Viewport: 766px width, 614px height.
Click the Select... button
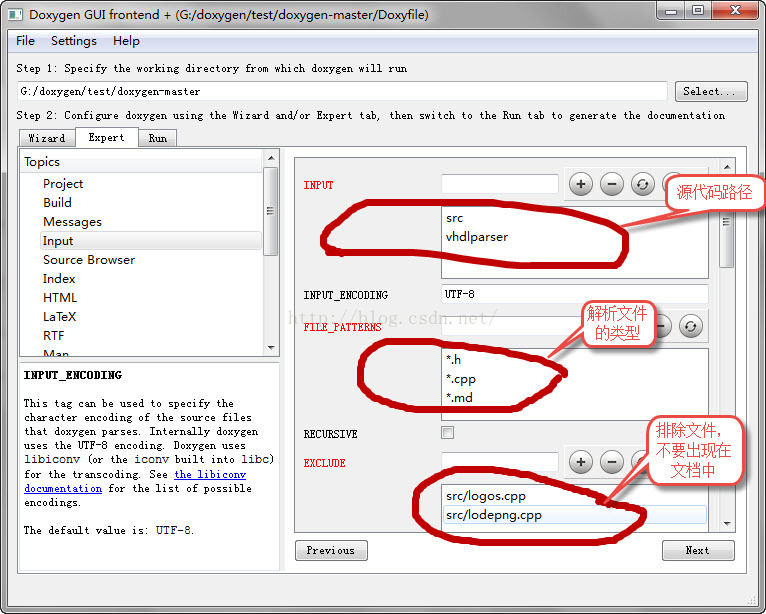pos(711,91)
